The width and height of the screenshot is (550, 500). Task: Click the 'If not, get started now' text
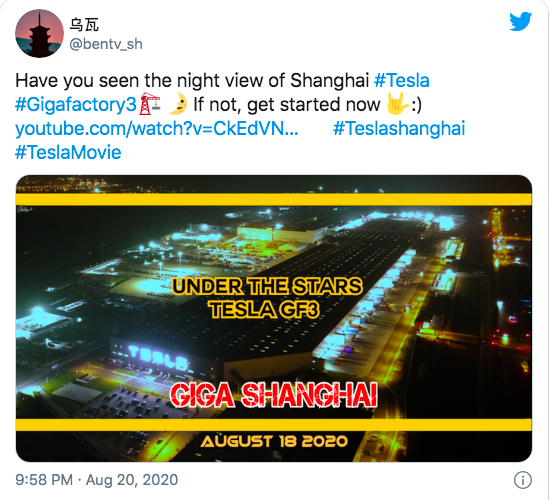(x=287, y=105)
